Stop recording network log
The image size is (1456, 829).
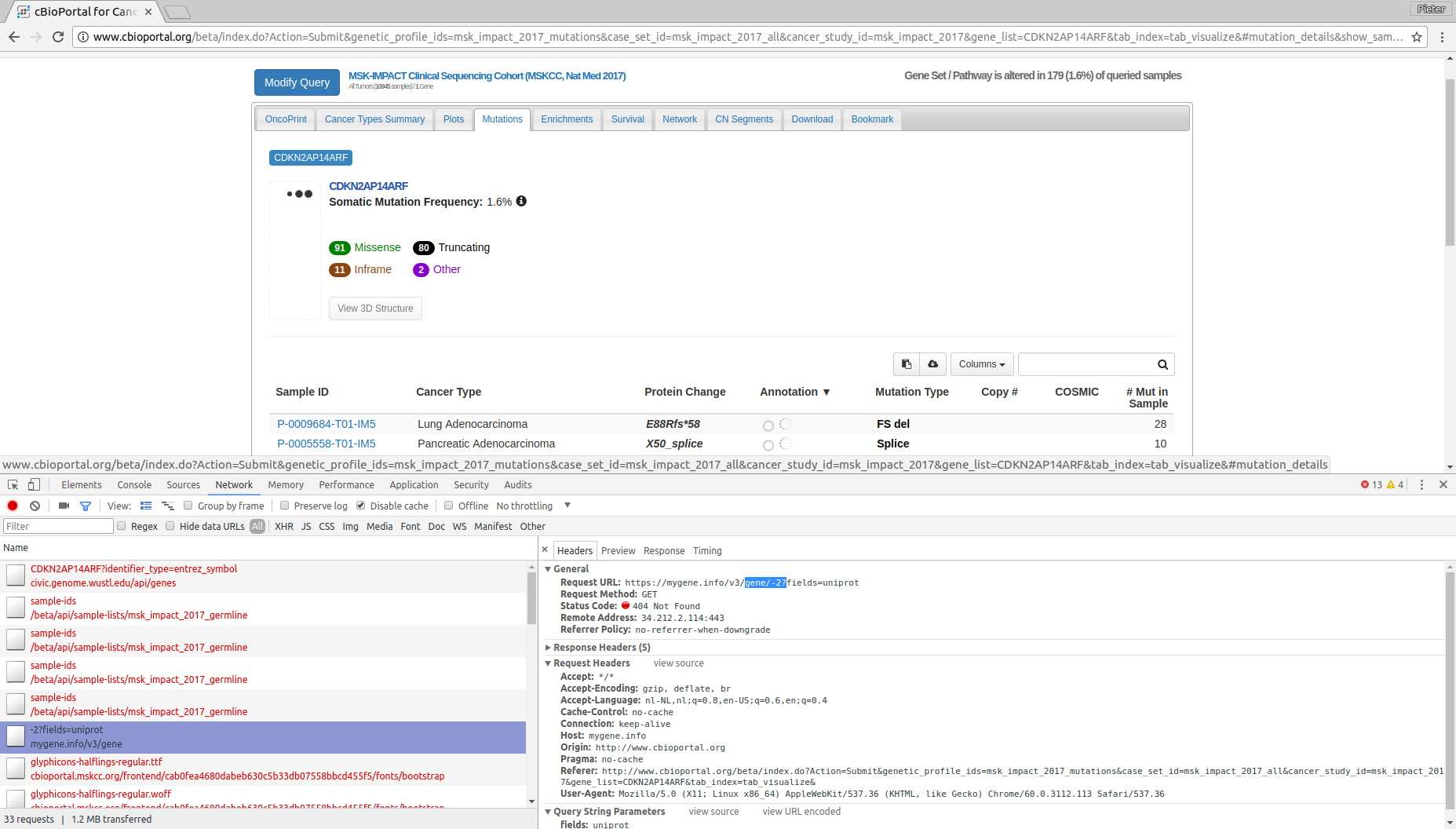point(12,506)
